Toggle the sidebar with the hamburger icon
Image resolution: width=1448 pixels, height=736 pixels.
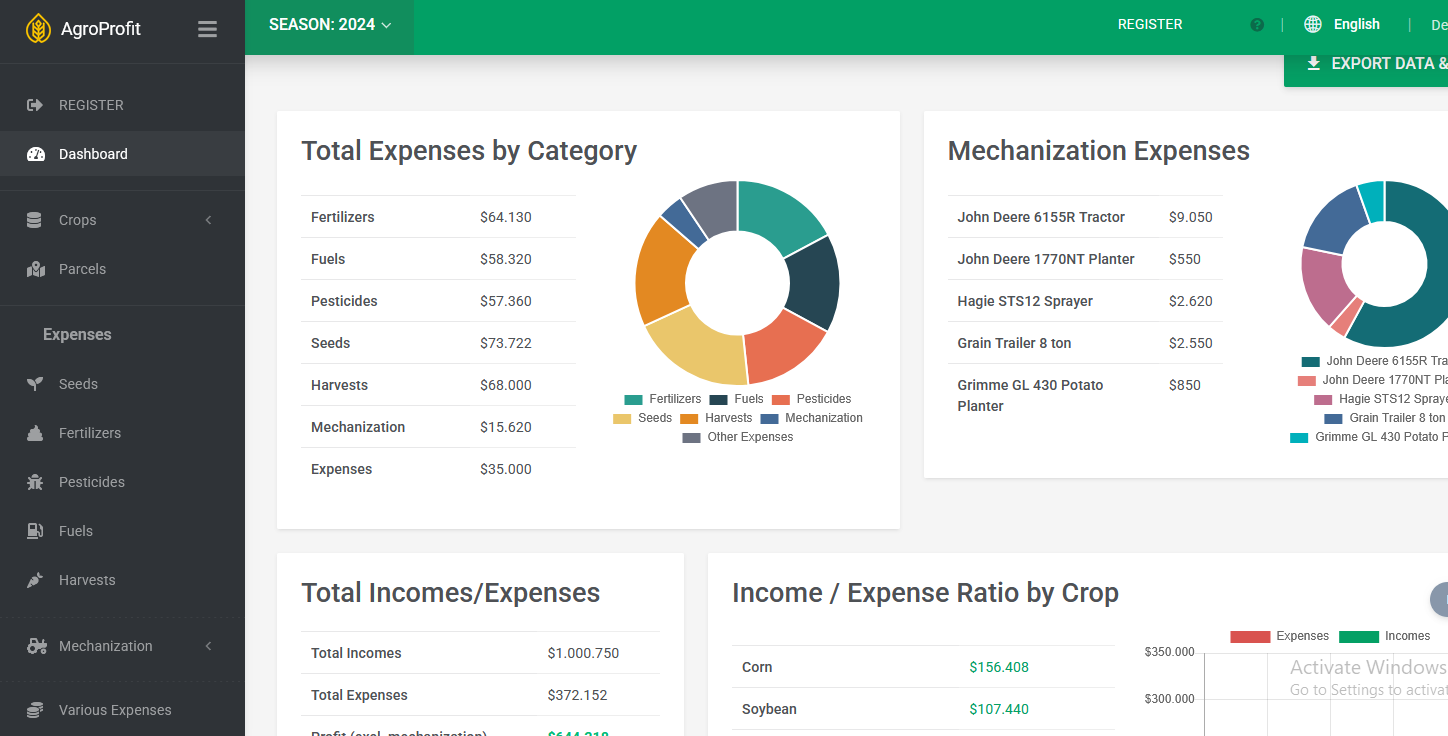coord(207,29)
